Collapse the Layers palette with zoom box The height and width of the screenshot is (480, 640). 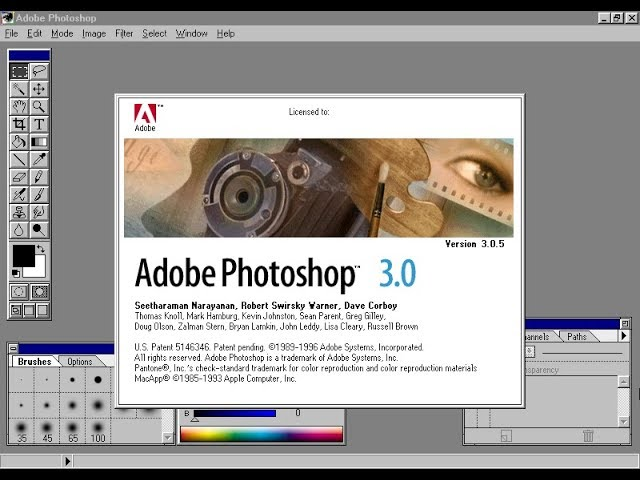point(625,324)
